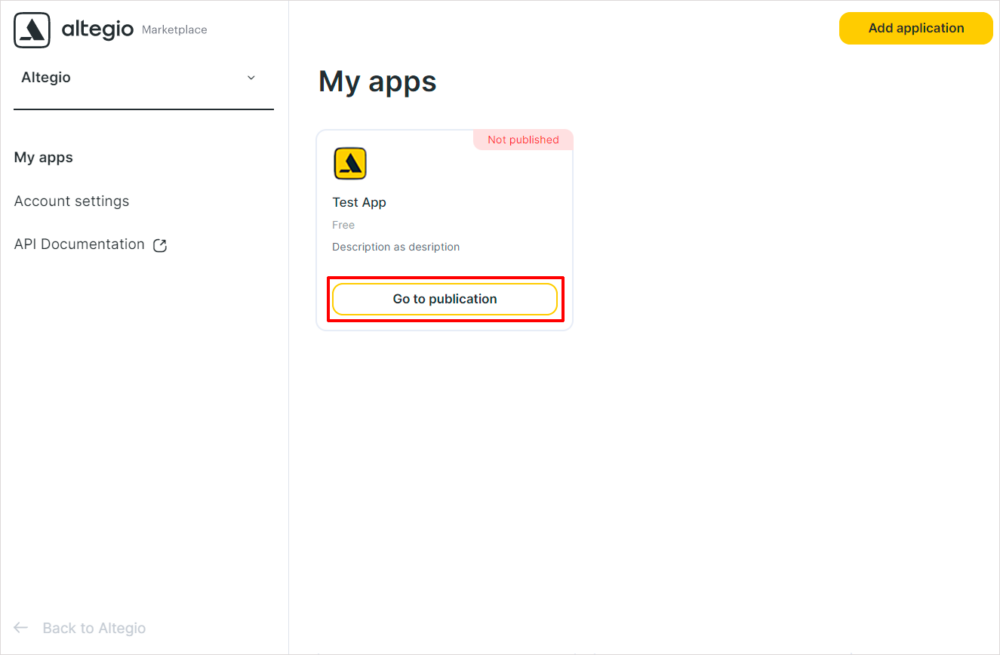Click external link icon beside API Documentation

(x=160, y=245)
